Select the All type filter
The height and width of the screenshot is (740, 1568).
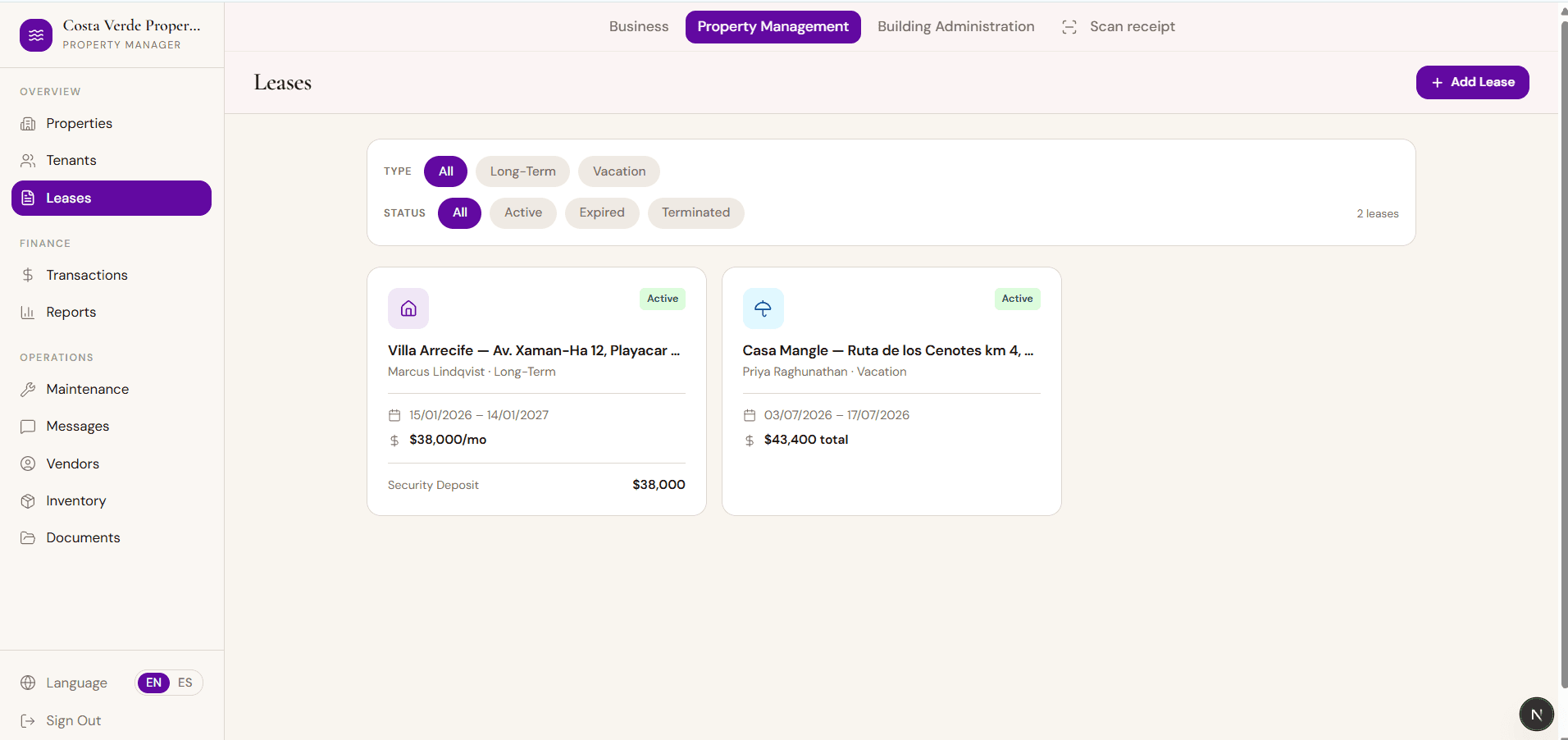(x=445, y=171)
